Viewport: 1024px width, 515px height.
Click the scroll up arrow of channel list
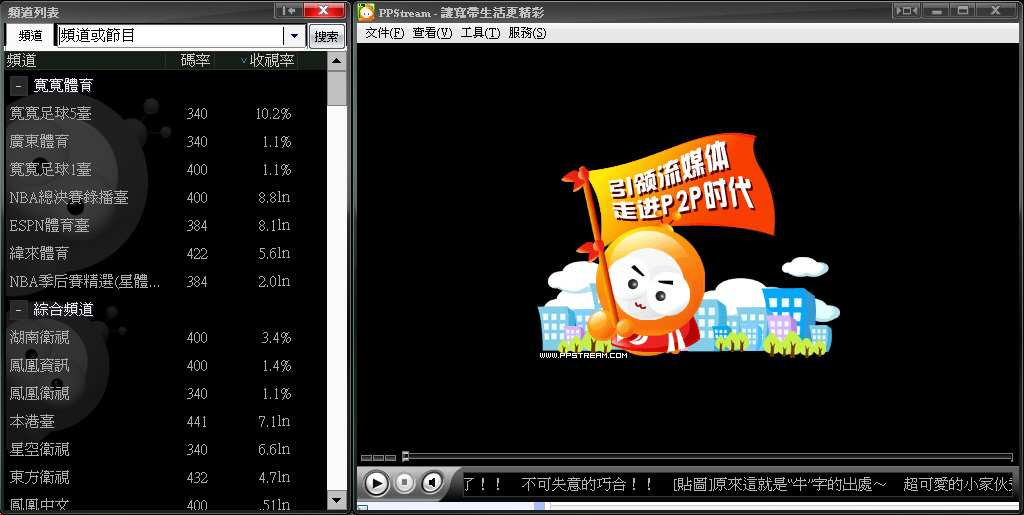(336, 61)
